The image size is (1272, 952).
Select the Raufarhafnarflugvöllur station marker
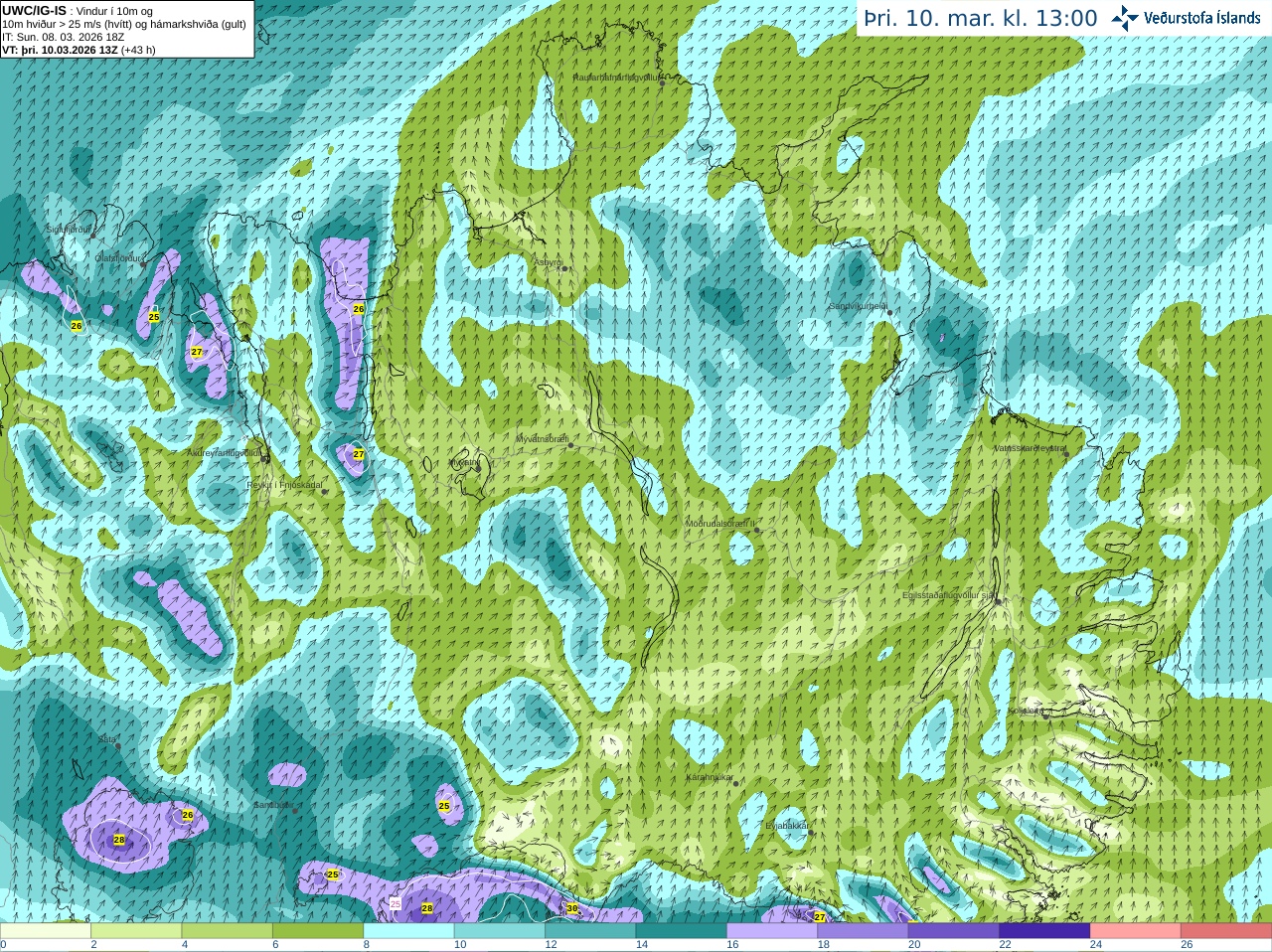662,83
